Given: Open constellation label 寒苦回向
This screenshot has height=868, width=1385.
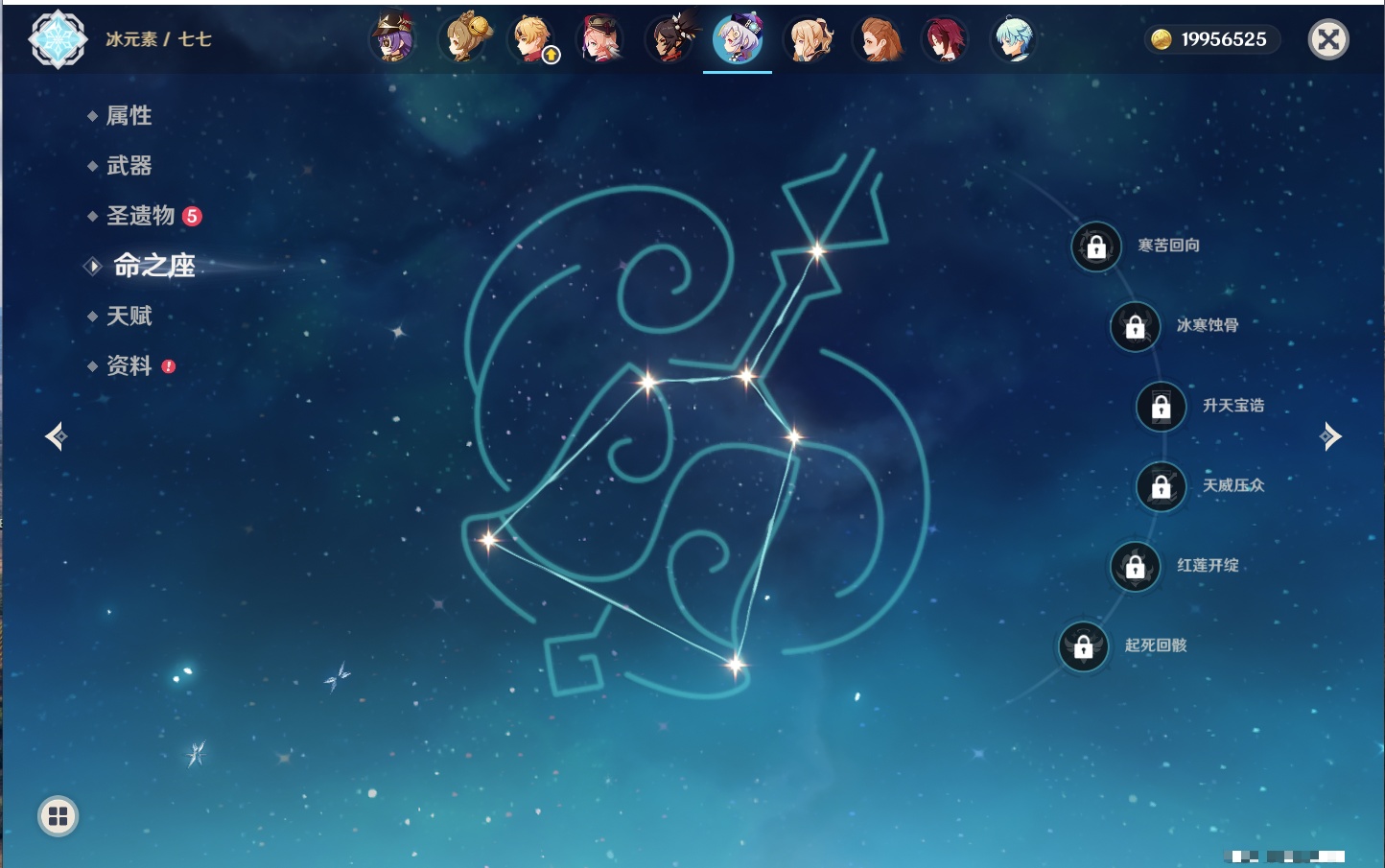Looking at the screenshot, I should (1168, 246).
